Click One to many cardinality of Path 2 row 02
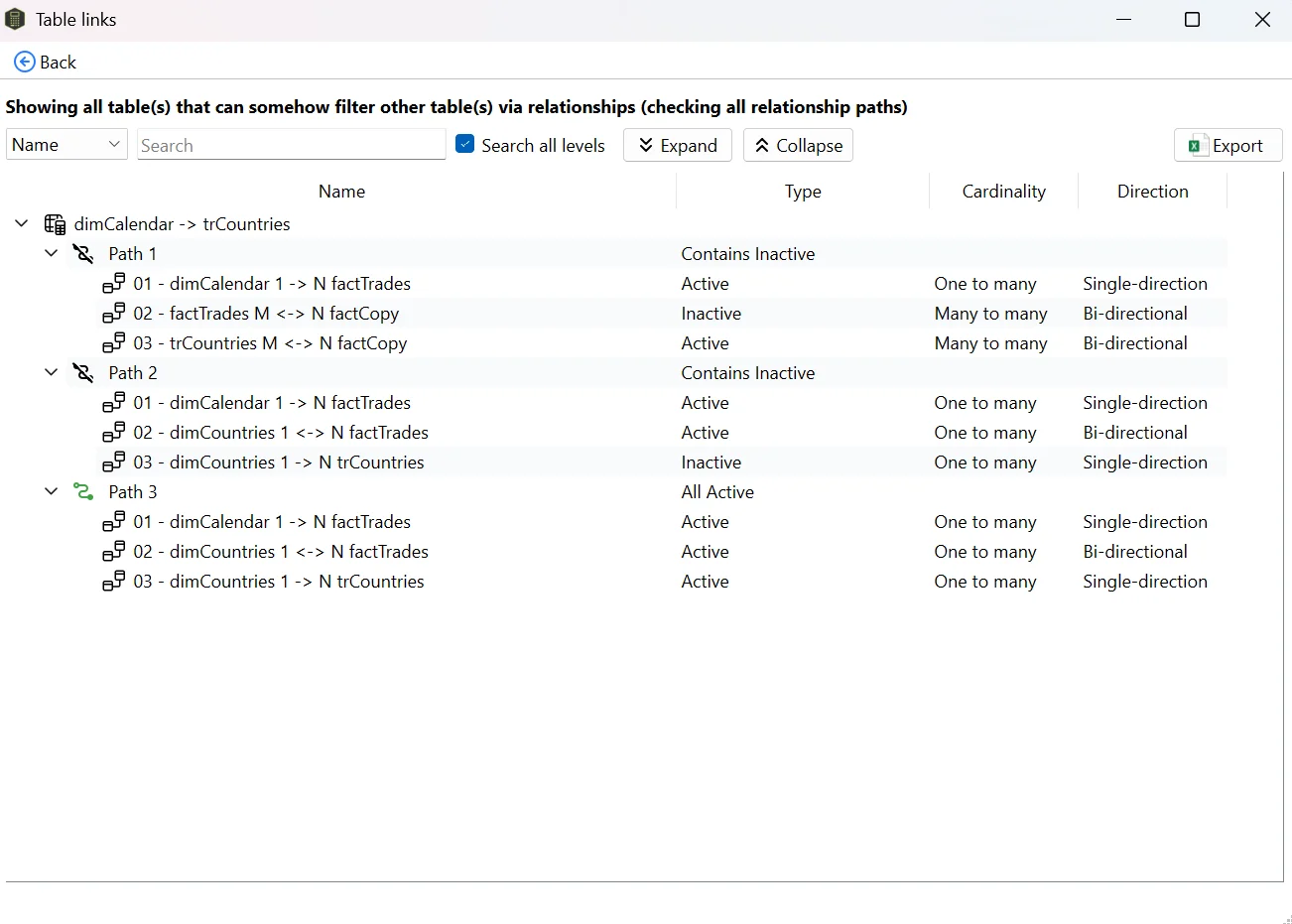This screenshot has width=1292, height=924. tap(984, 433)
